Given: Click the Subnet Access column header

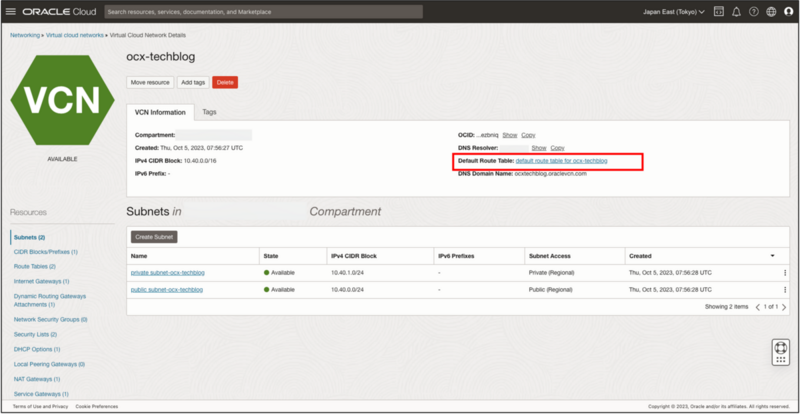Looking at the screenshot, I should [x=550, y=256].
